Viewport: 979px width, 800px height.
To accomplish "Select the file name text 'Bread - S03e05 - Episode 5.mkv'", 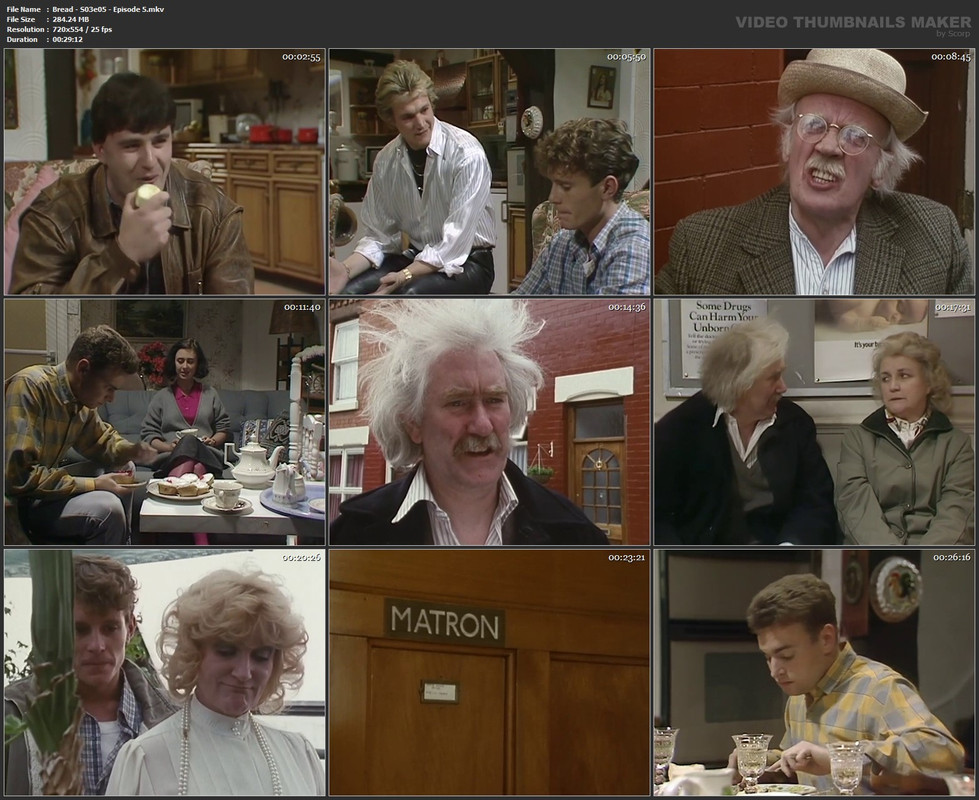I will [x=108, y=9].
